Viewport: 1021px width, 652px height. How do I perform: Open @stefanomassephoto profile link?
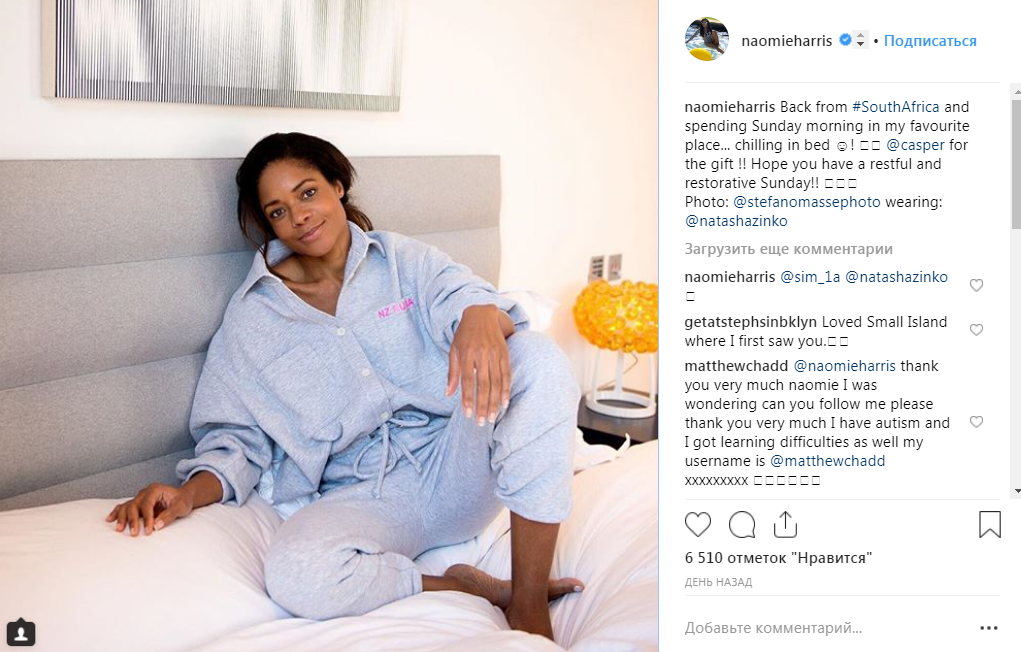point(807,202)
